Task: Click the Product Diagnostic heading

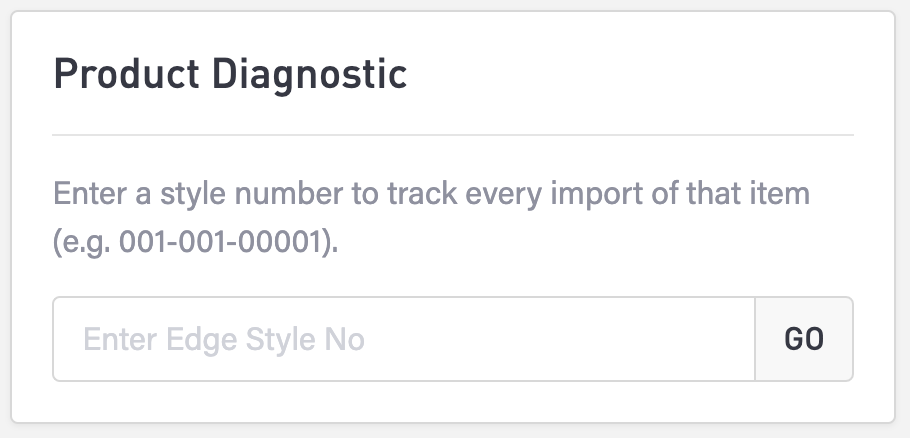Action: [x=230, y=75]
